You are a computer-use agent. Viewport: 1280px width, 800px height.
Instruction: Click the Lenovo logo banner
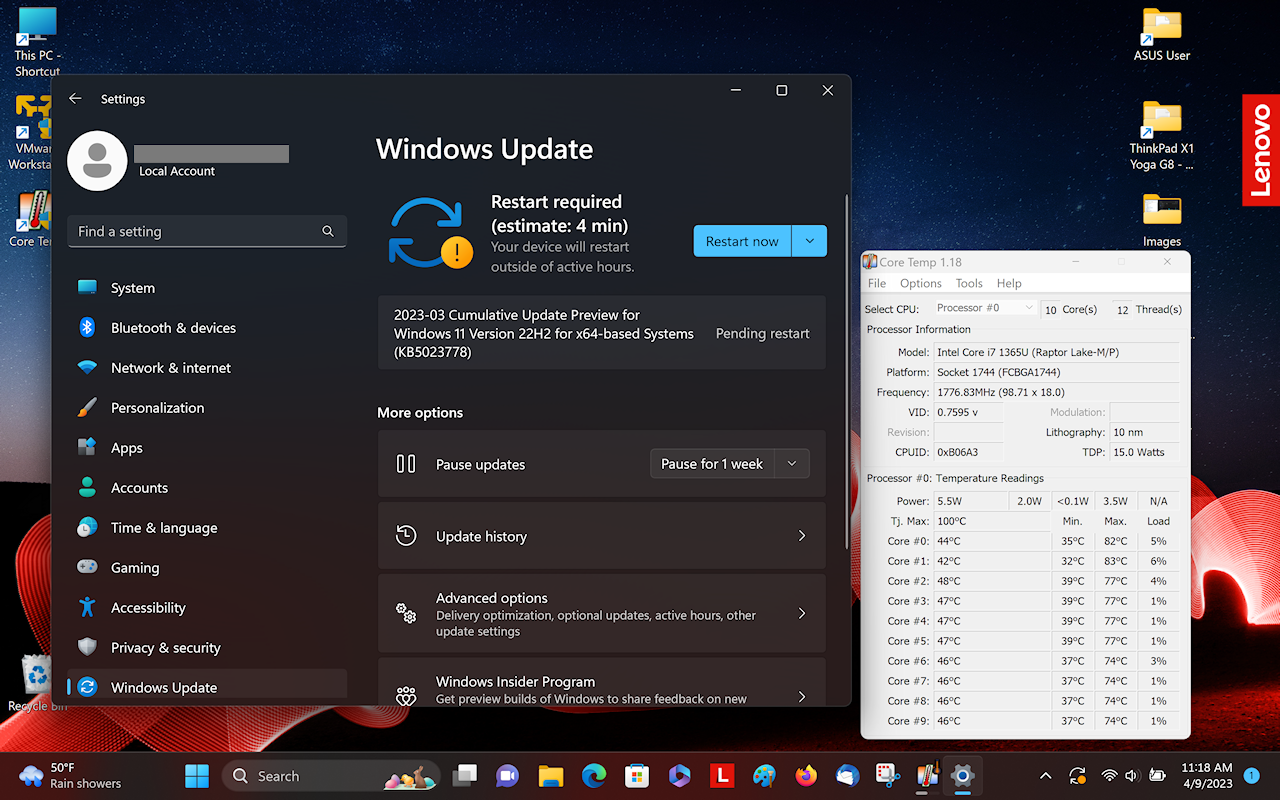pos(1261,150)
